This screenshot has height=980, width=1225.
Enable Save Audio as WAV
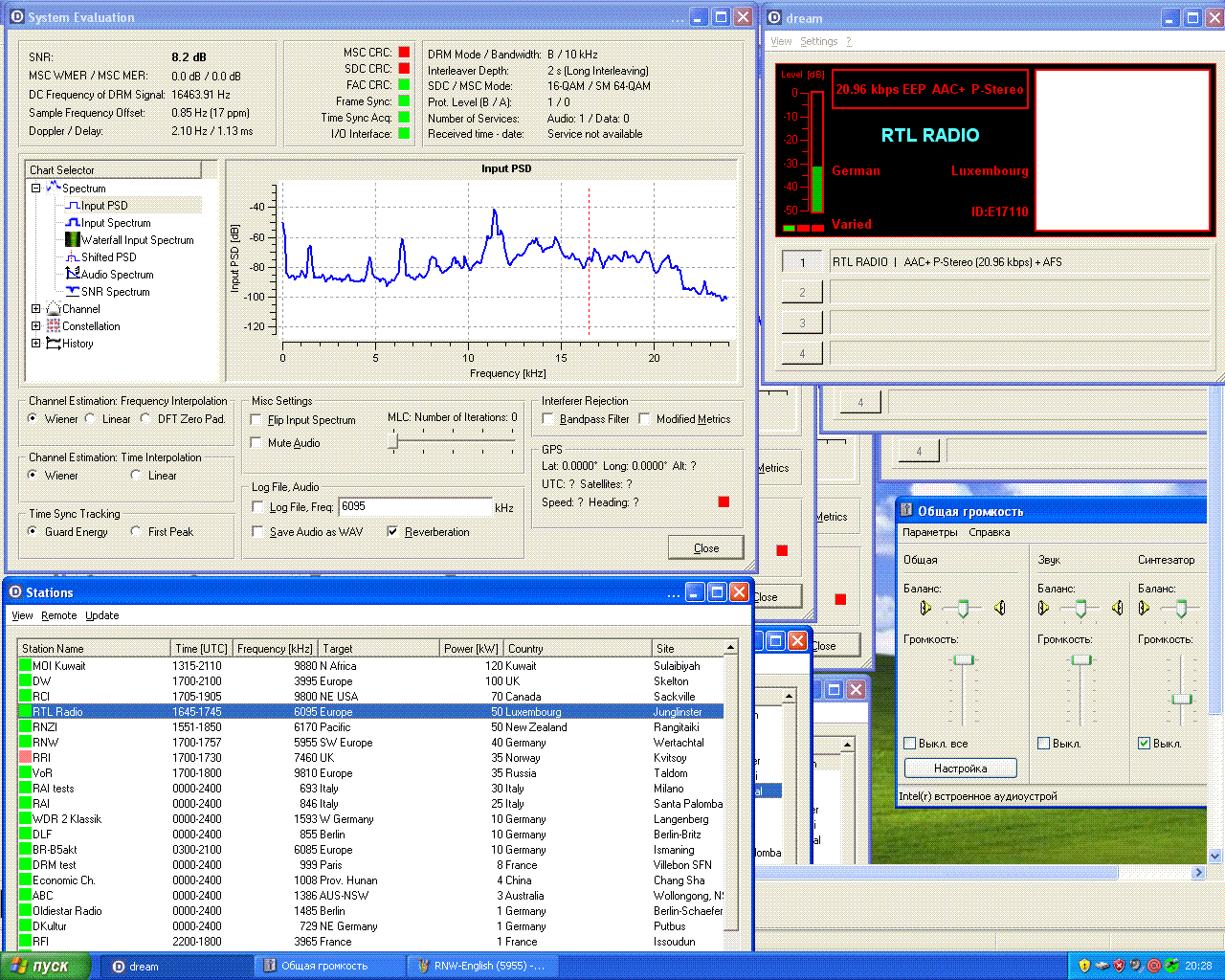[256, 532]
